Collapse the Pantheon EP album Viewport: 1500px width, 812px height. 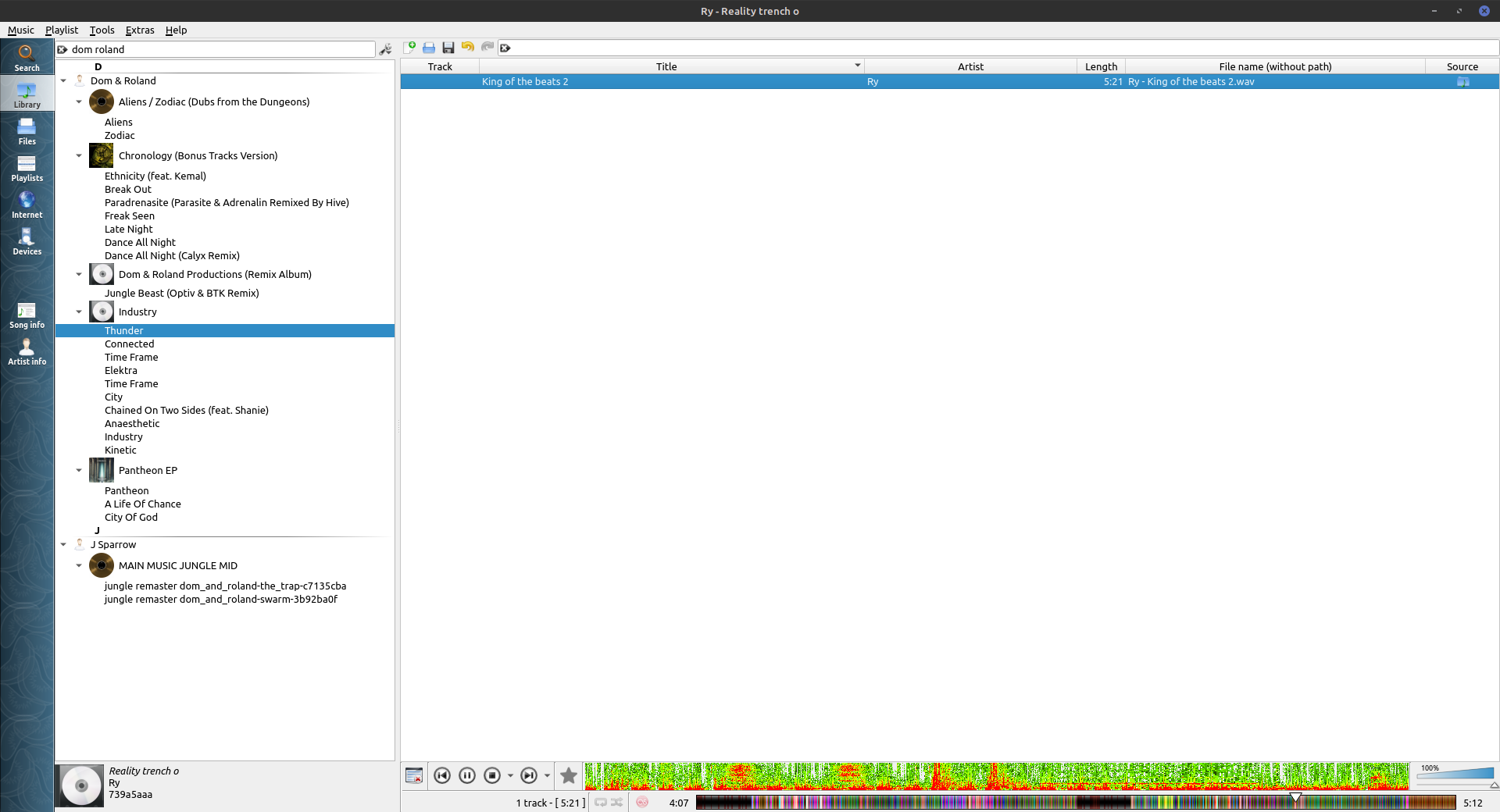pyautogui.click(x=79, y=470)
